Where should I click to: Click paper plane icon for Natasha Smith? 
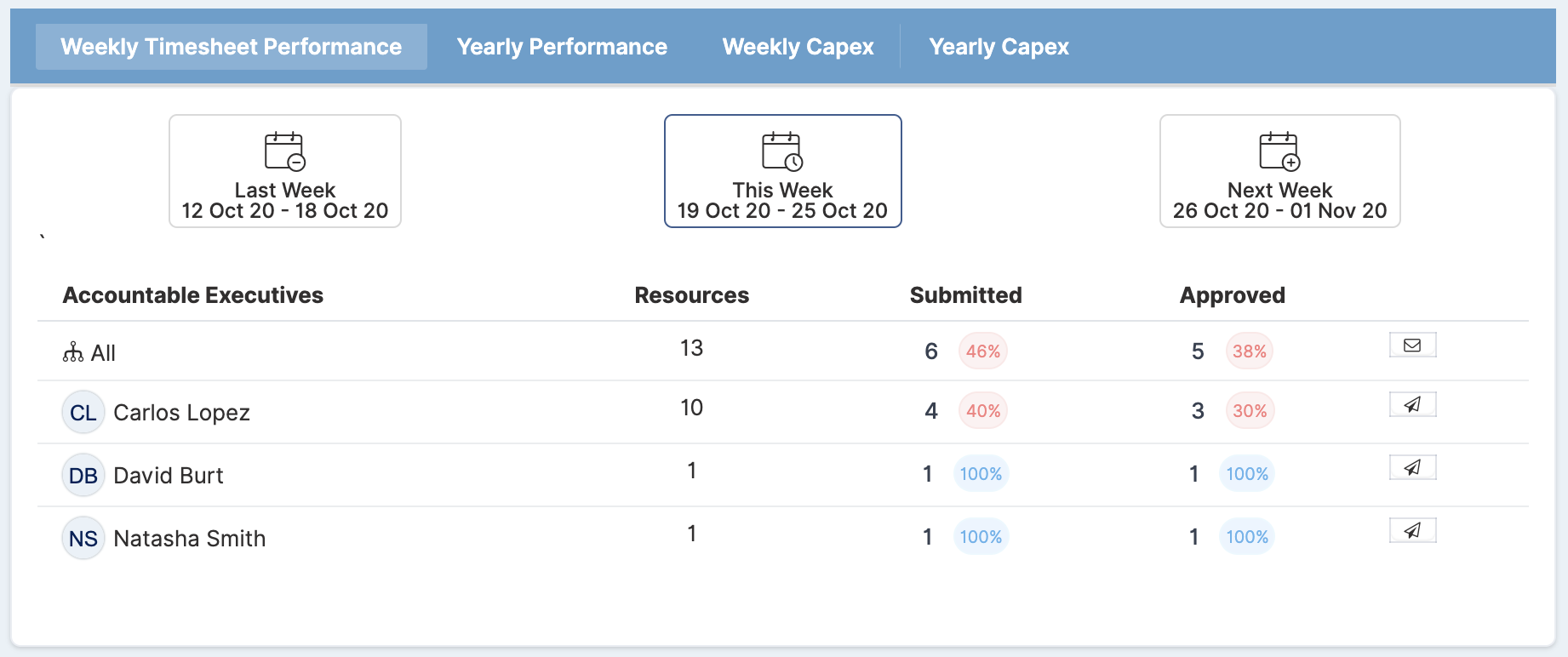1412,530
